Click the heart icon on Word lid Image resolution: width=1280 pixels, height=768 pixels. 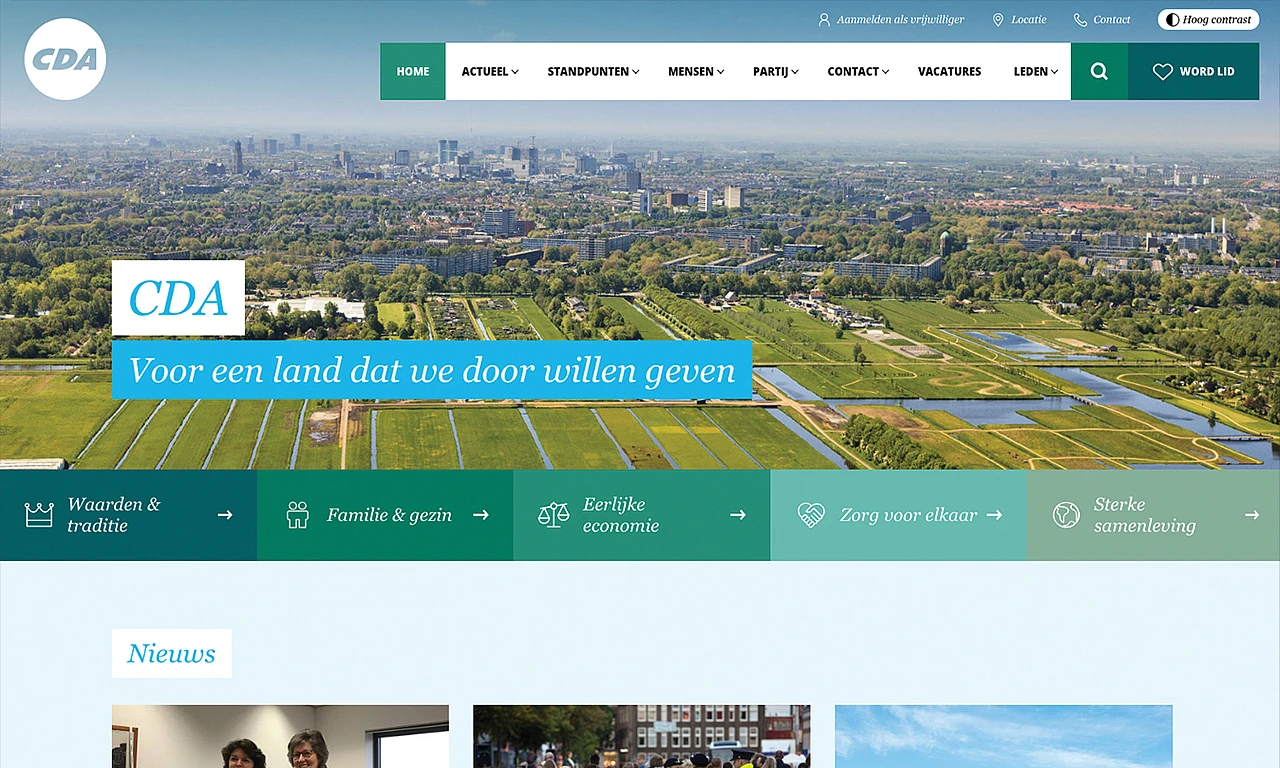click(1162, 72)
